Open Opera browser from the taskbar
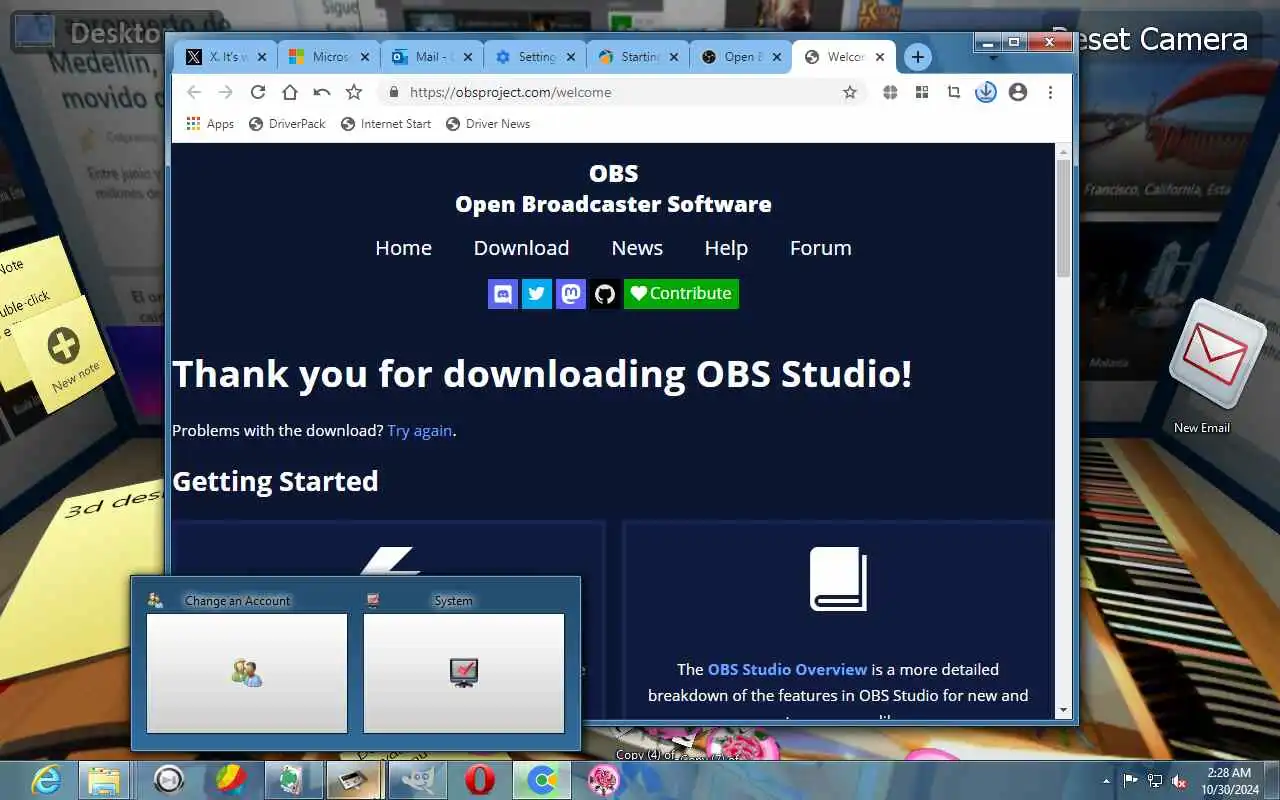The width and height of the screenshot is (1280, 800). pyautogui.click(x=480, y=780)
